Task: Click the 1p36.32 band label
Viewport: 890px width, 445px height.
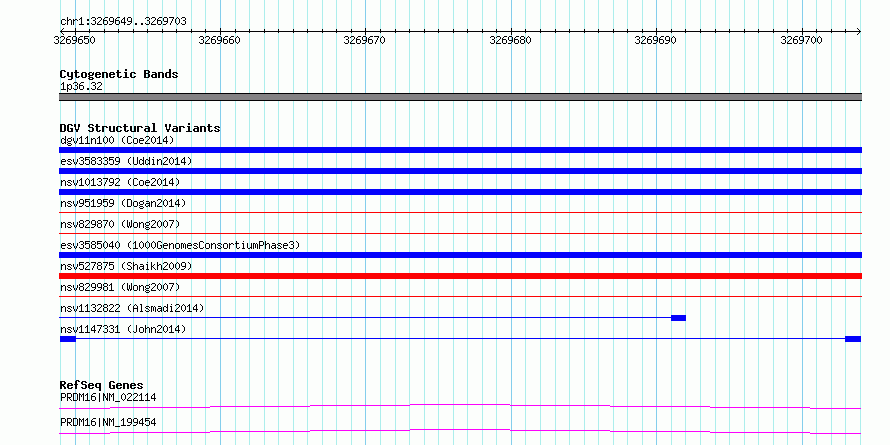Action: [81, 87]
